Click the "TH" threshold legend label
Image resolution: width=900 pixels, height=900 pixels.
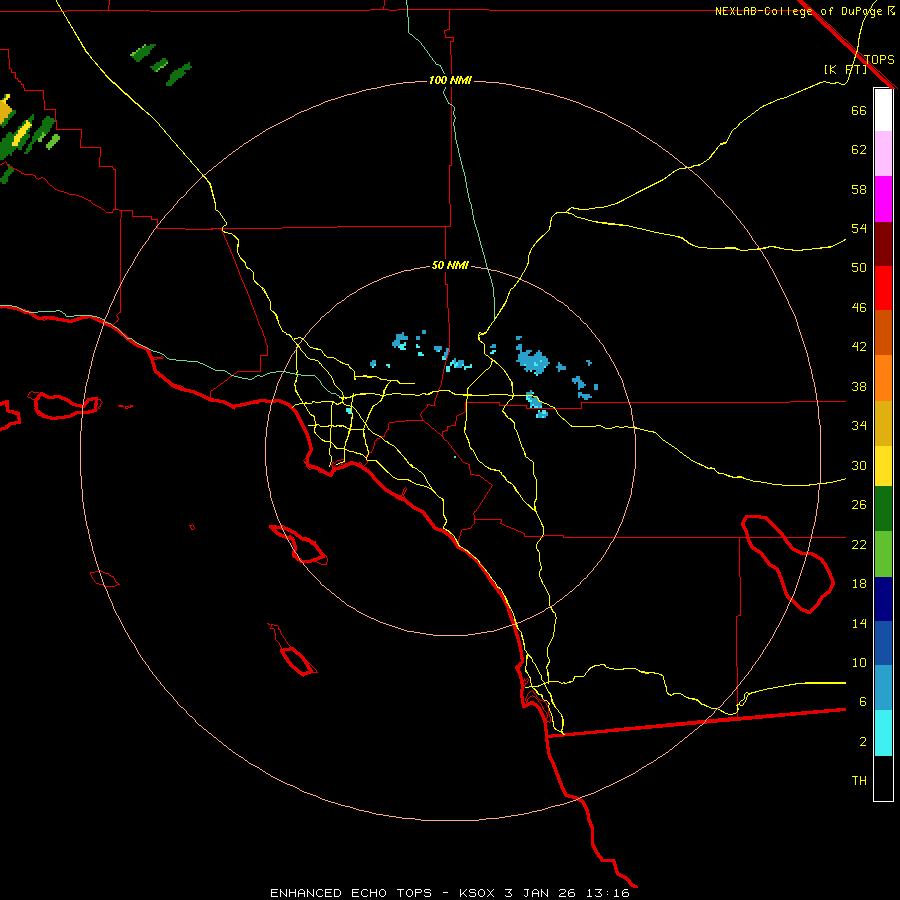pyautogui.click(x=859, y=781)
